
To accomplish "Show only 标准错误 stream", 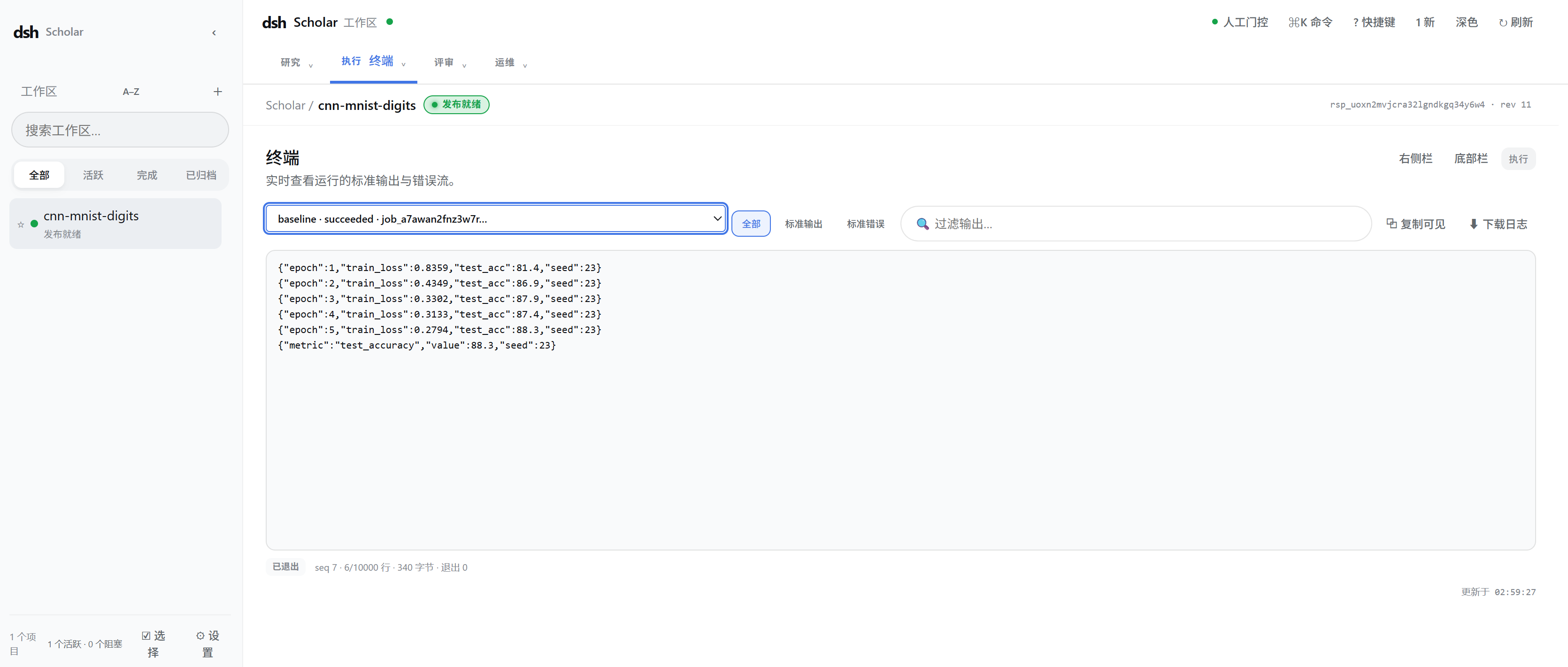I will [x=865, y=224].
